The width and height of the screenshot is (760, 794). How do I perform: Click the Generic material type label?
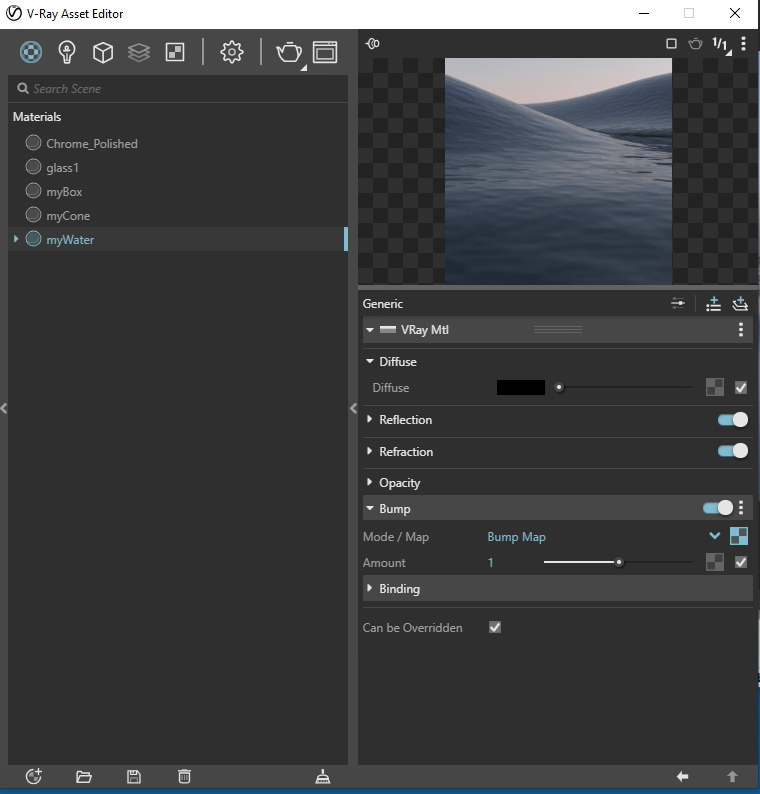[383, 304]
